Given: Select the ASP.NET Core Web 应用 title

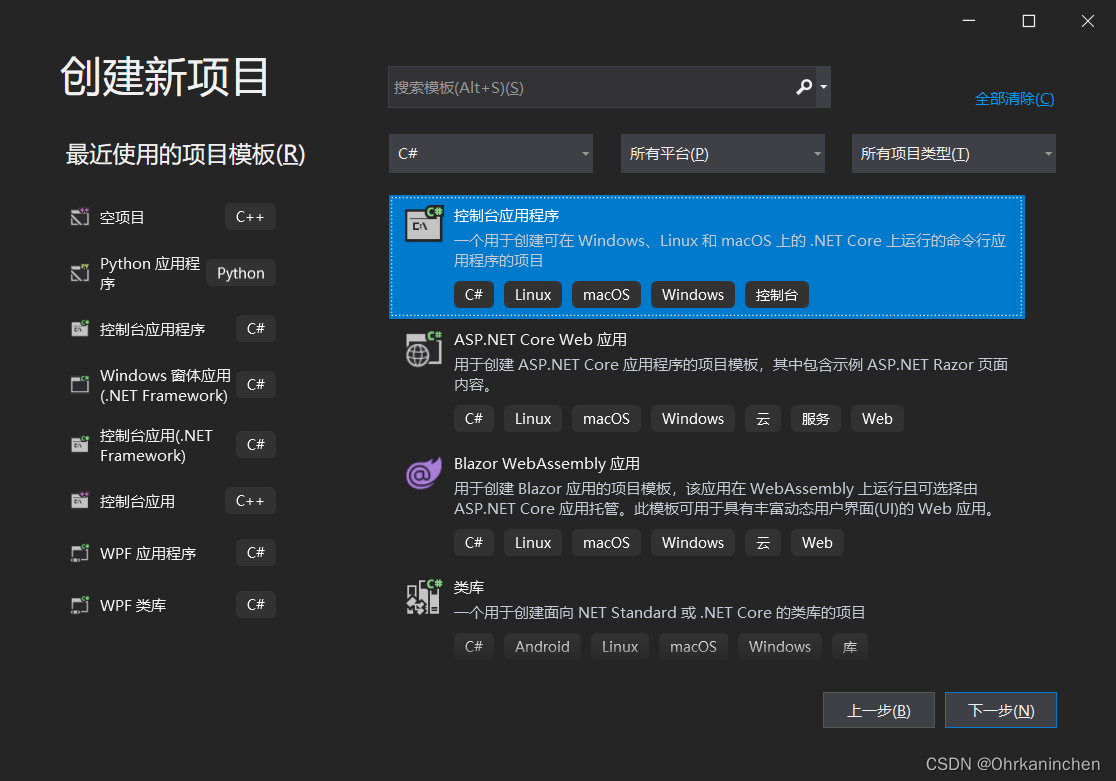Looking at the screenshot, I should [x=540, y=340].
